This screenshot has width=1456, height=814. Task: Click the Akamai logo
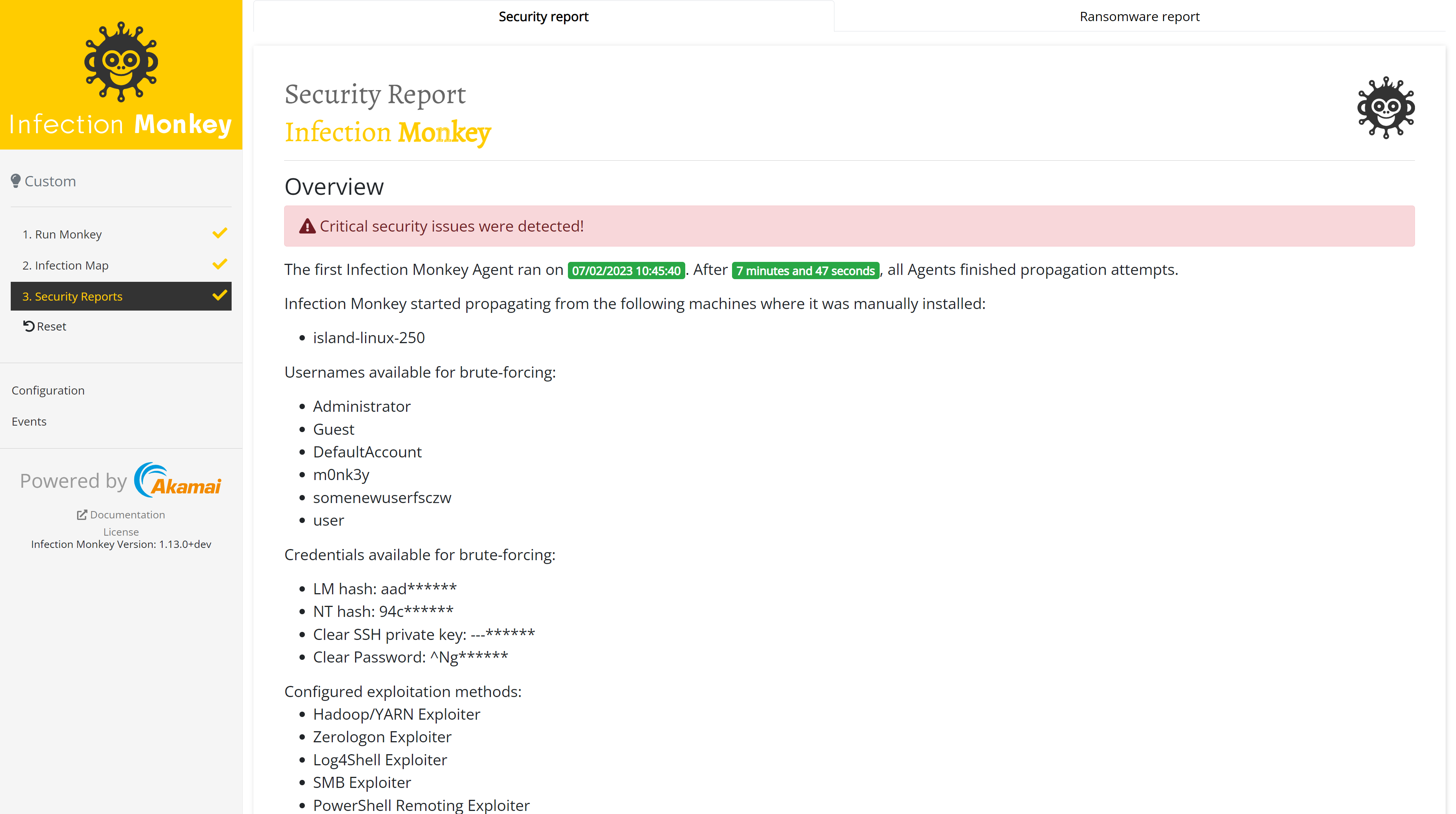pos(178,480)
